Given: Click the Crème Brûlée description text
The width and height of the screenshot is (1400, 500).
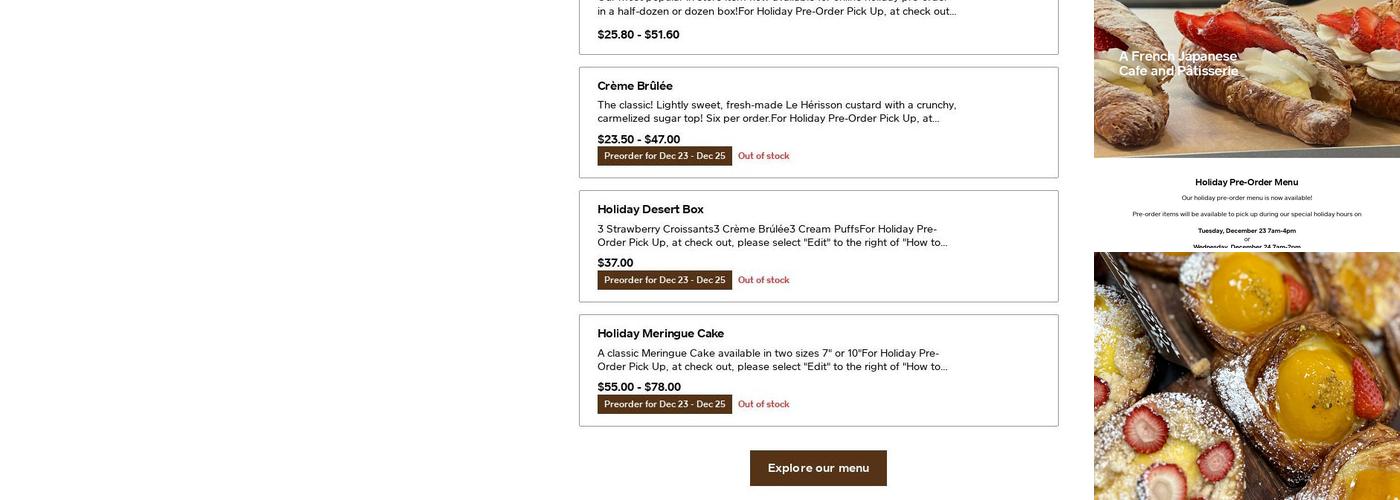Looking at the screenshot, I should (x=776, y=111).
